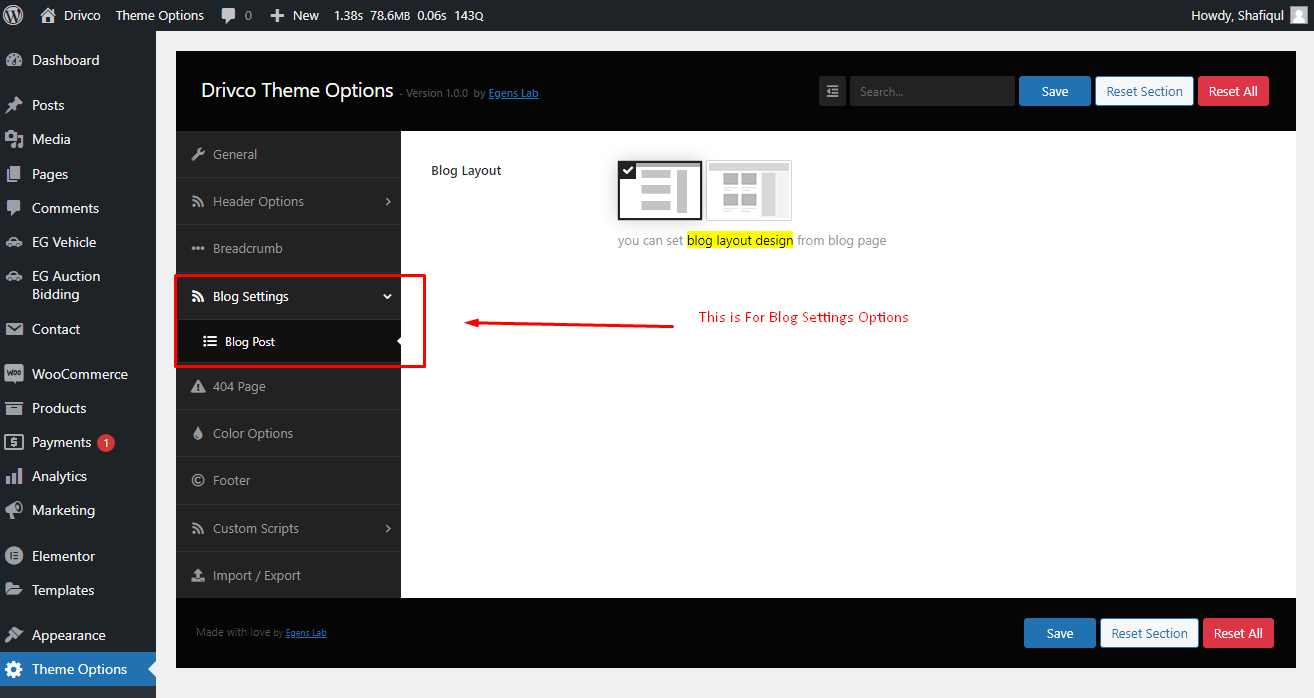Open the Footer settings tab

tap(288, 480)
